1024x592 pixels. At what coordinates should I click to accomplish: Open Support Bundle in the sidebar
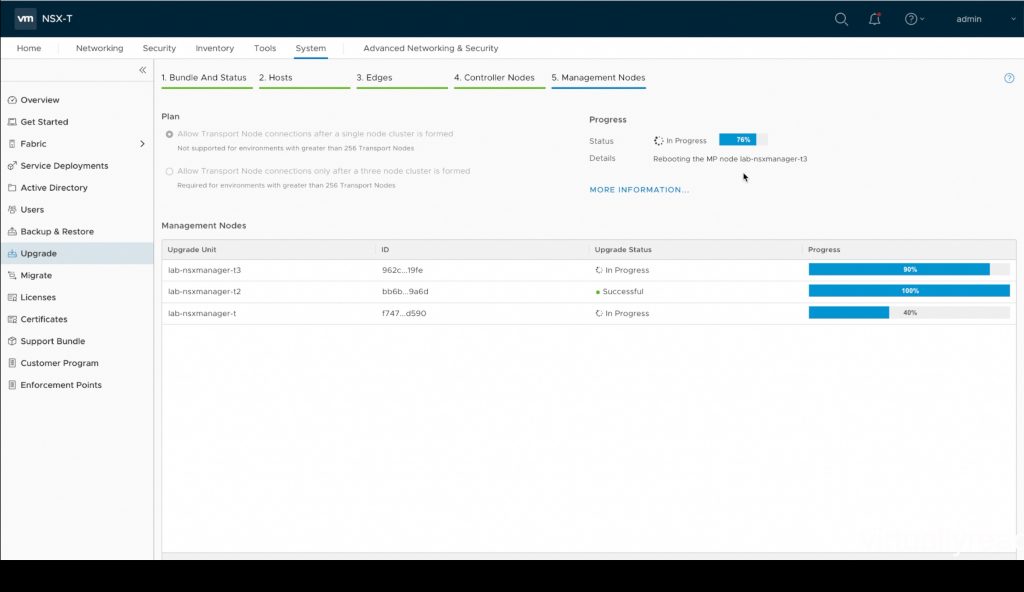click(52, 341)
